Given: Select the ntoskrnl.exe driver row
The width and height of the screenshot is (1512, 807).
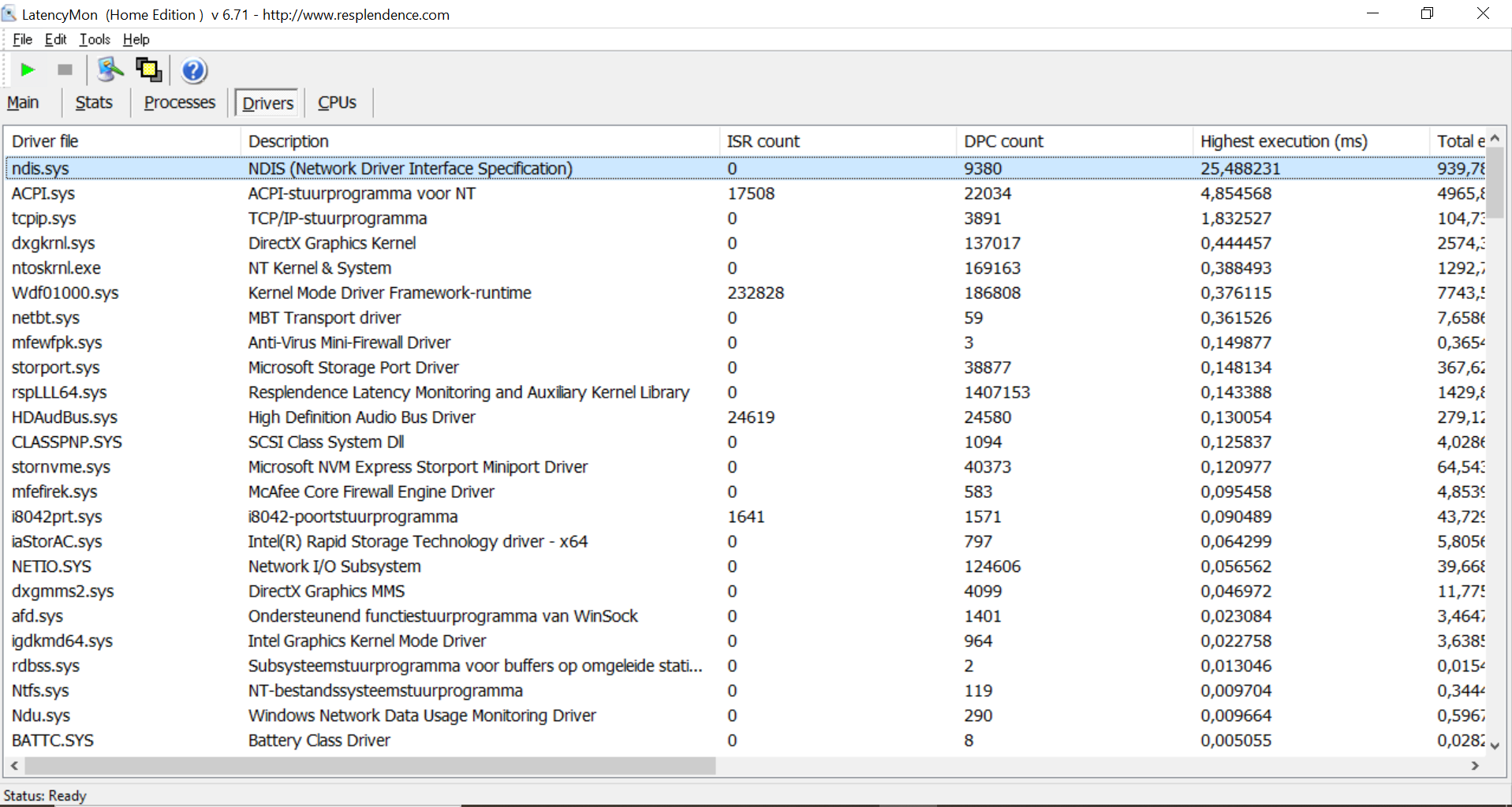Looking at the screenshot, I should 746,268.
